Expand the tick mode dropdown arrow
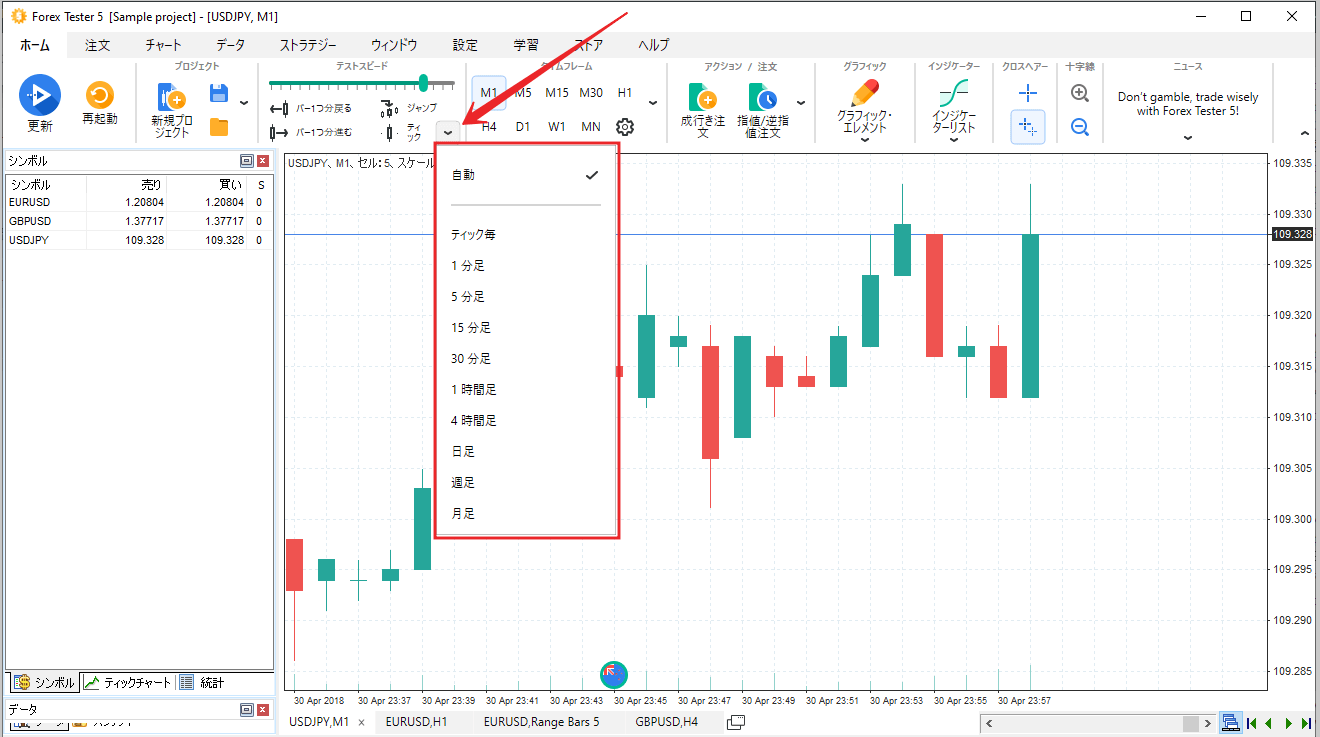Image resolution: width=1320 pixels, height=737 pixels. coord(449,132)
